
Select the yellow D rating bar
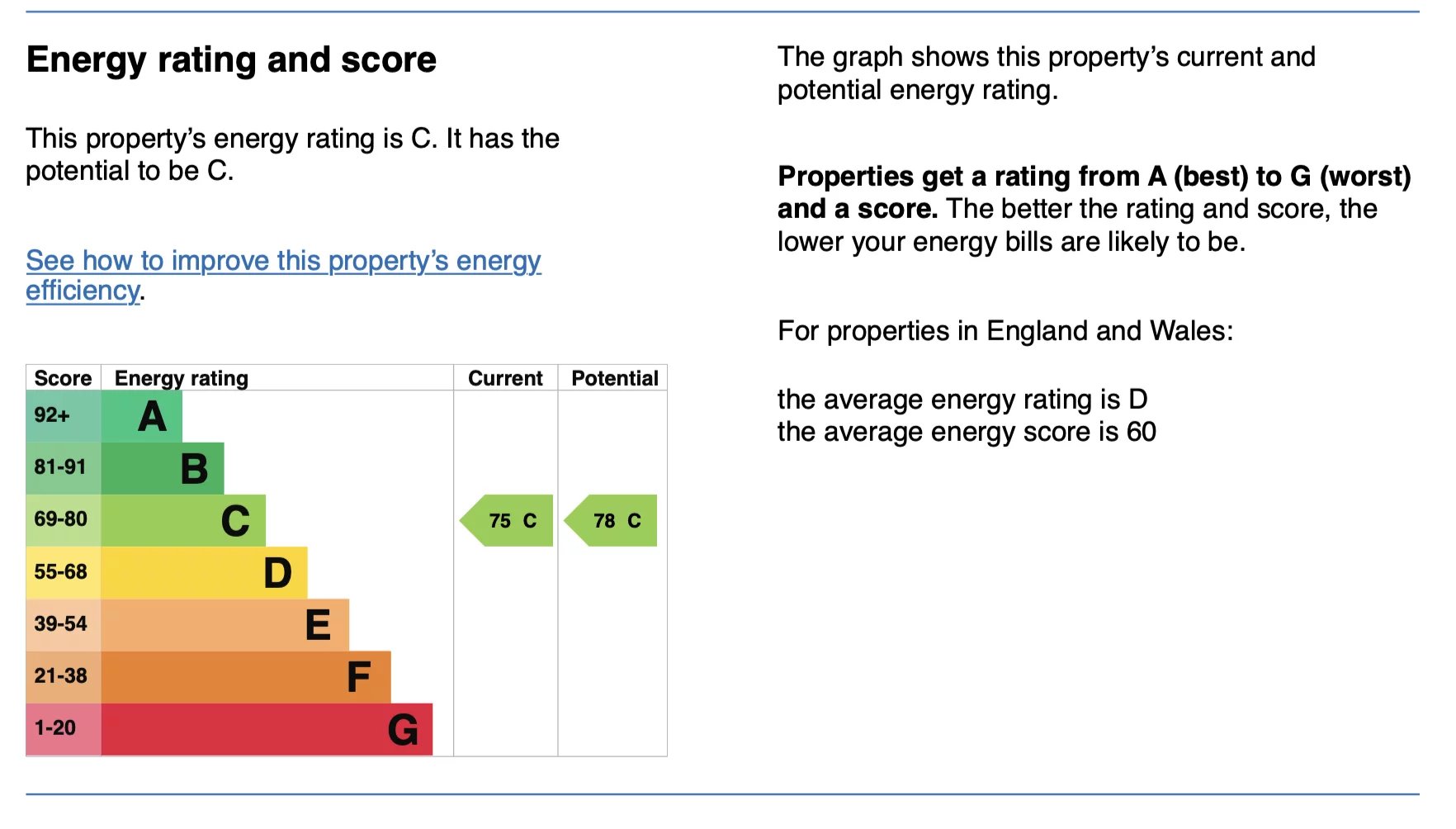(x=204, y=573)
